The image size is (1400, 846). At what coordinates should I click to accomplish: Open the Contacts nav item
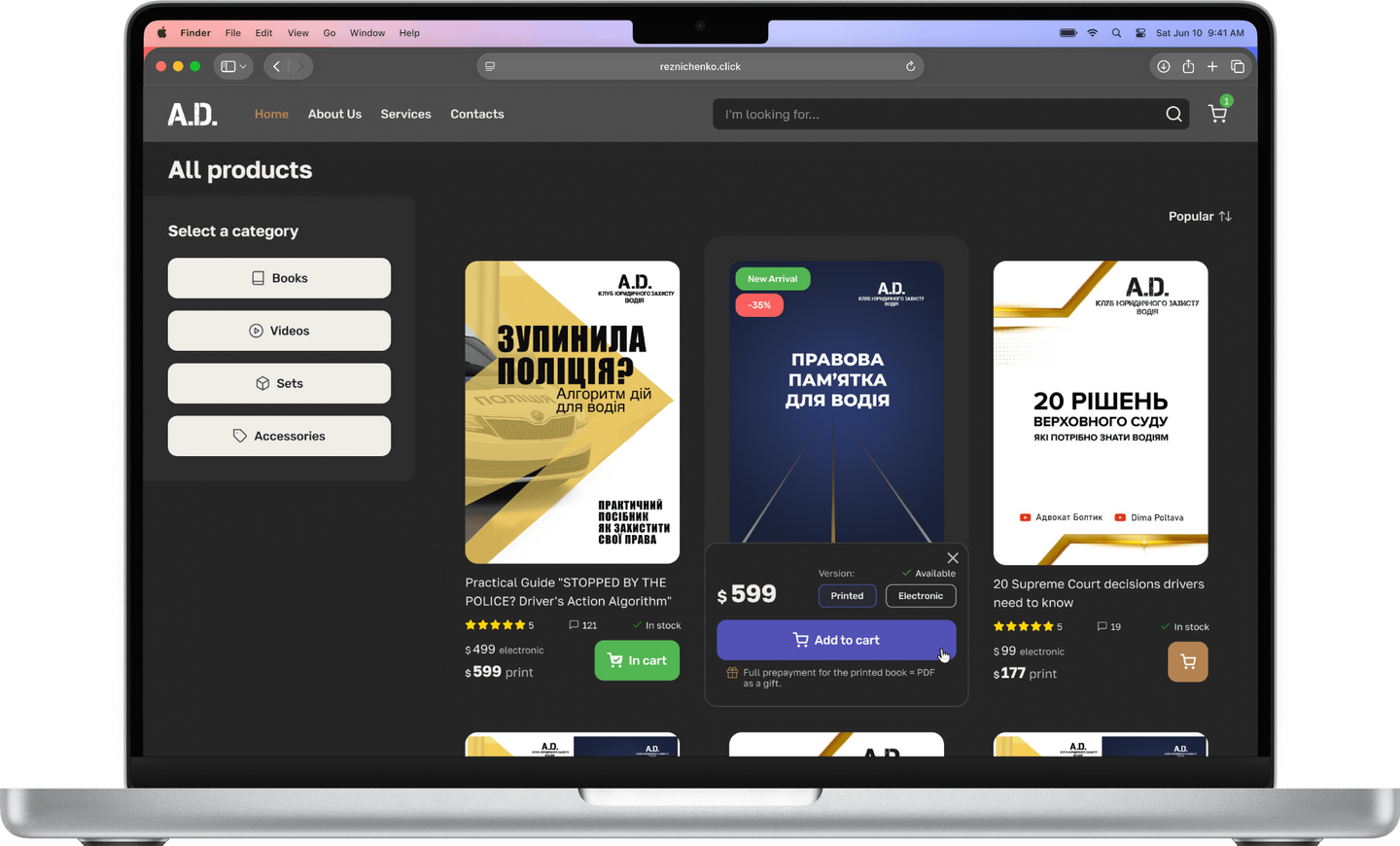[x=477, y=114]
